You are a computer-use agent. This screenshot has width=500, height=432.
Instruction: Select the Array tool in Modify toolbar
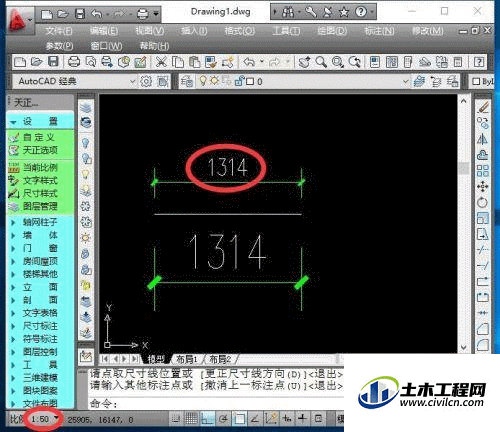pyautogui.click(x=482, y=171)
